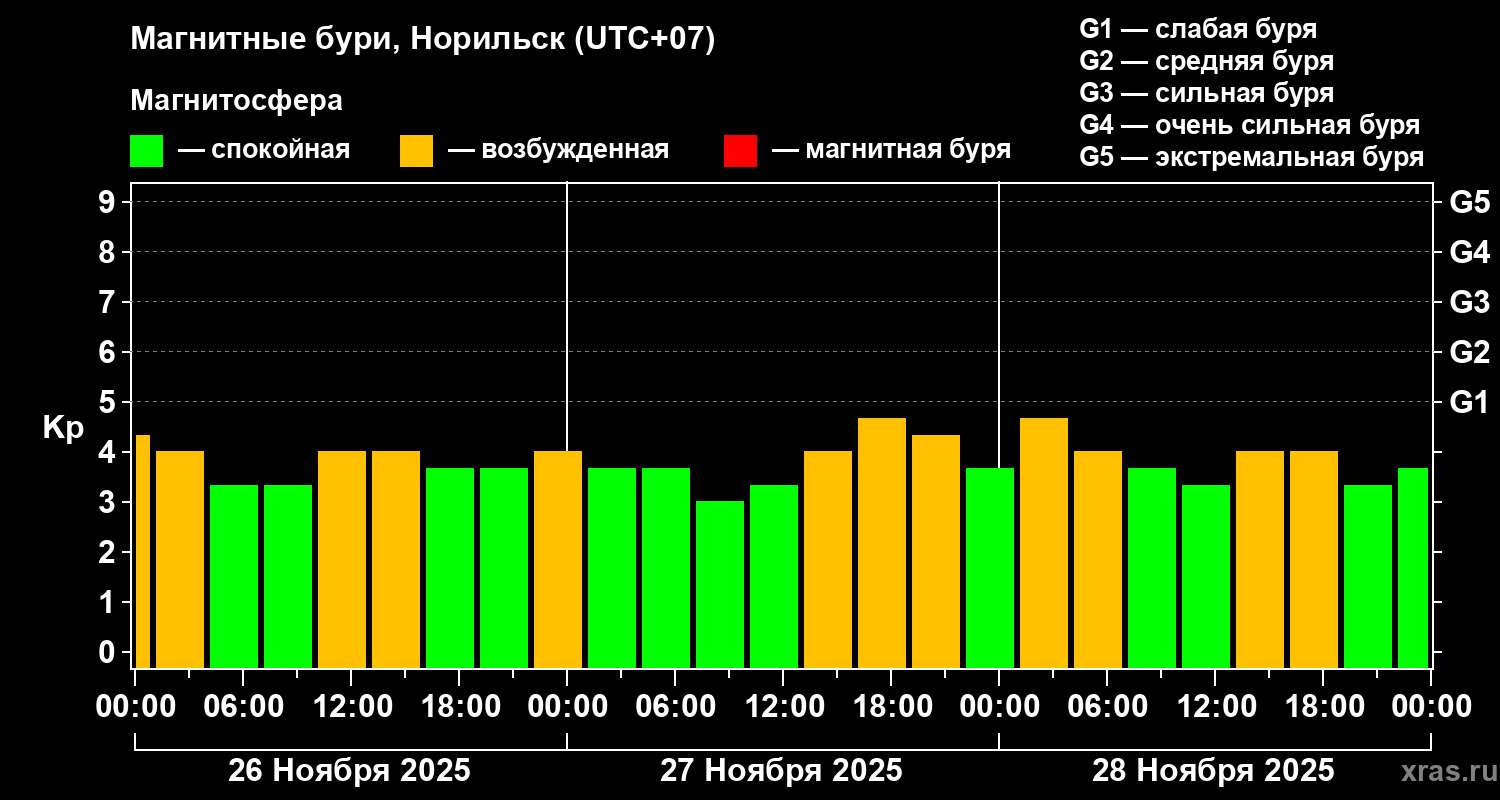
Task: Select the «G2 — средняя буря» legend line
Action: 1207,60
